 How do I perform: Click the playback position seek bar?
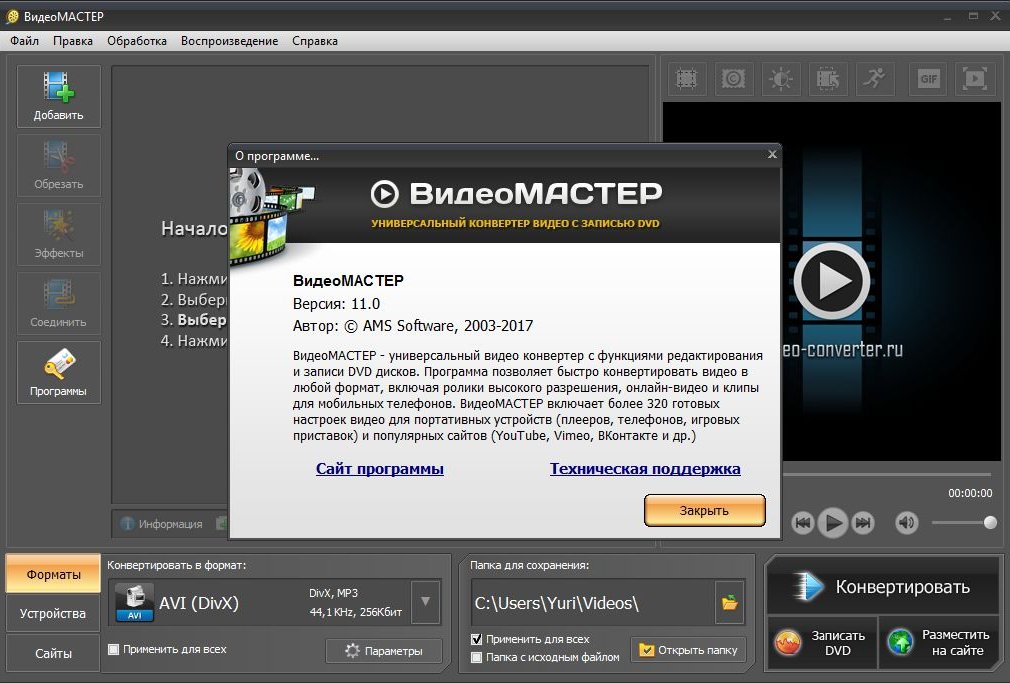(886, 475)
